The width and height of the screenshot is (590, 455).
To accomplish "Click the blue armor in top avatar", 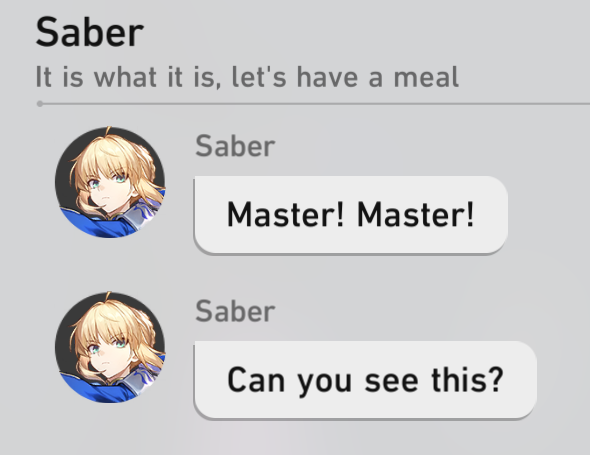I will 94,225.
